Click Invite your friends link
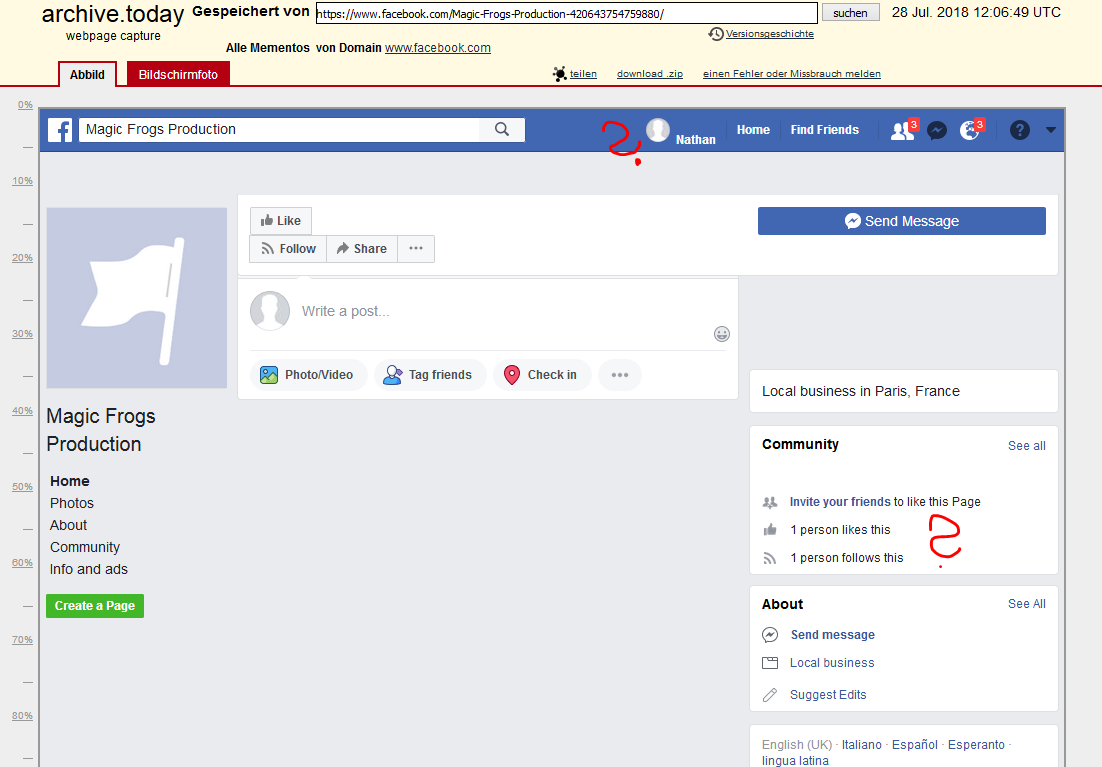Screen dimensions: 1102x767 840,502
